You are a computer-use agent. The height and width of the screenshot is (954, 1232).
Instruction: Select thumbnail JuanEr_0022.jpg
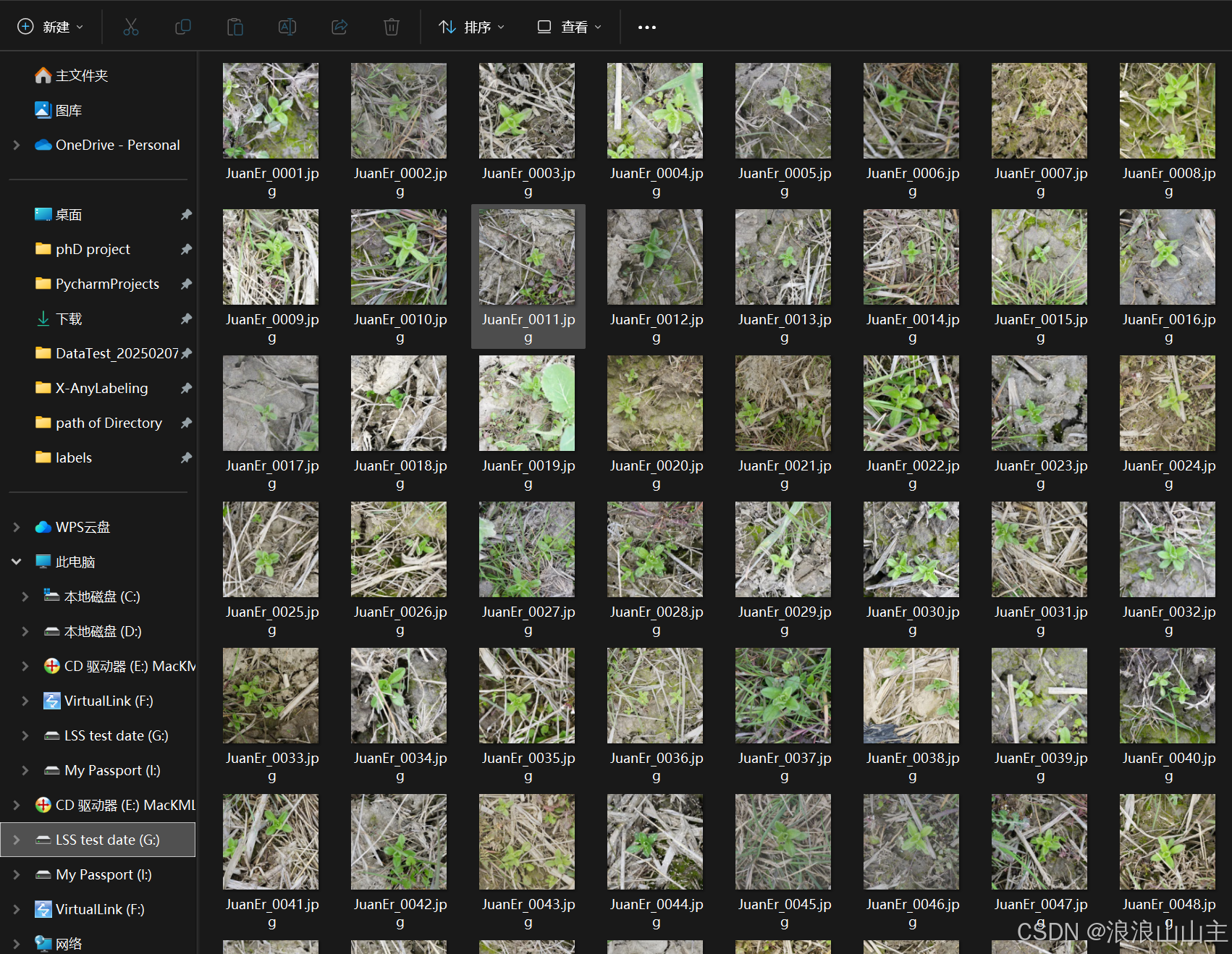pyautogui.click(x=911, y=403)
